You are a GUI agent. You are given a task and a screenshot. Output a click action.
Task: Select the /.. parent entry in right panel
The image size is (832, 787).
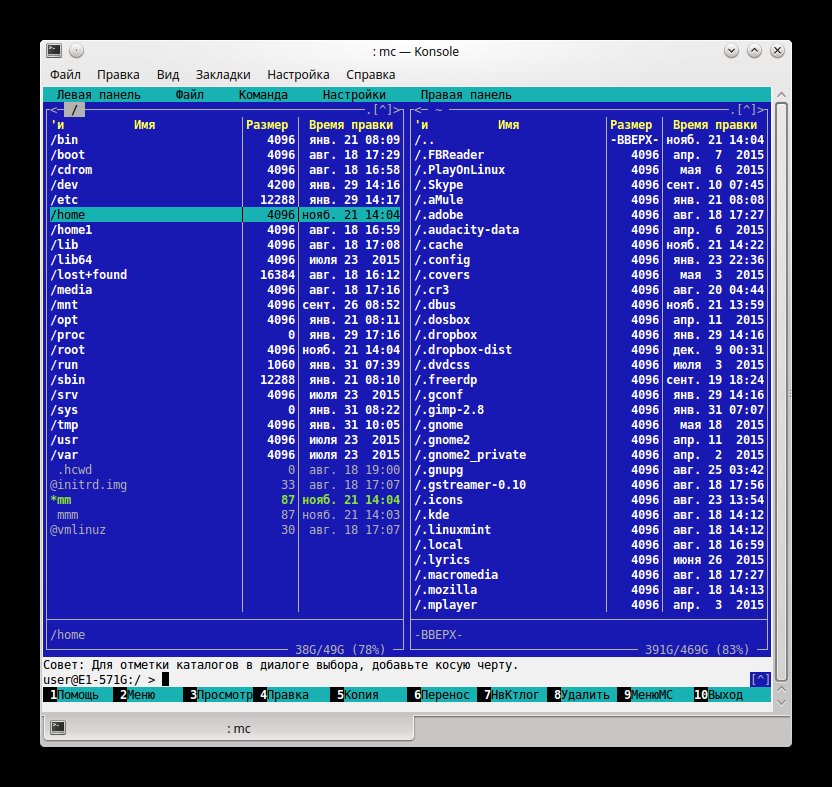point(589,140)
